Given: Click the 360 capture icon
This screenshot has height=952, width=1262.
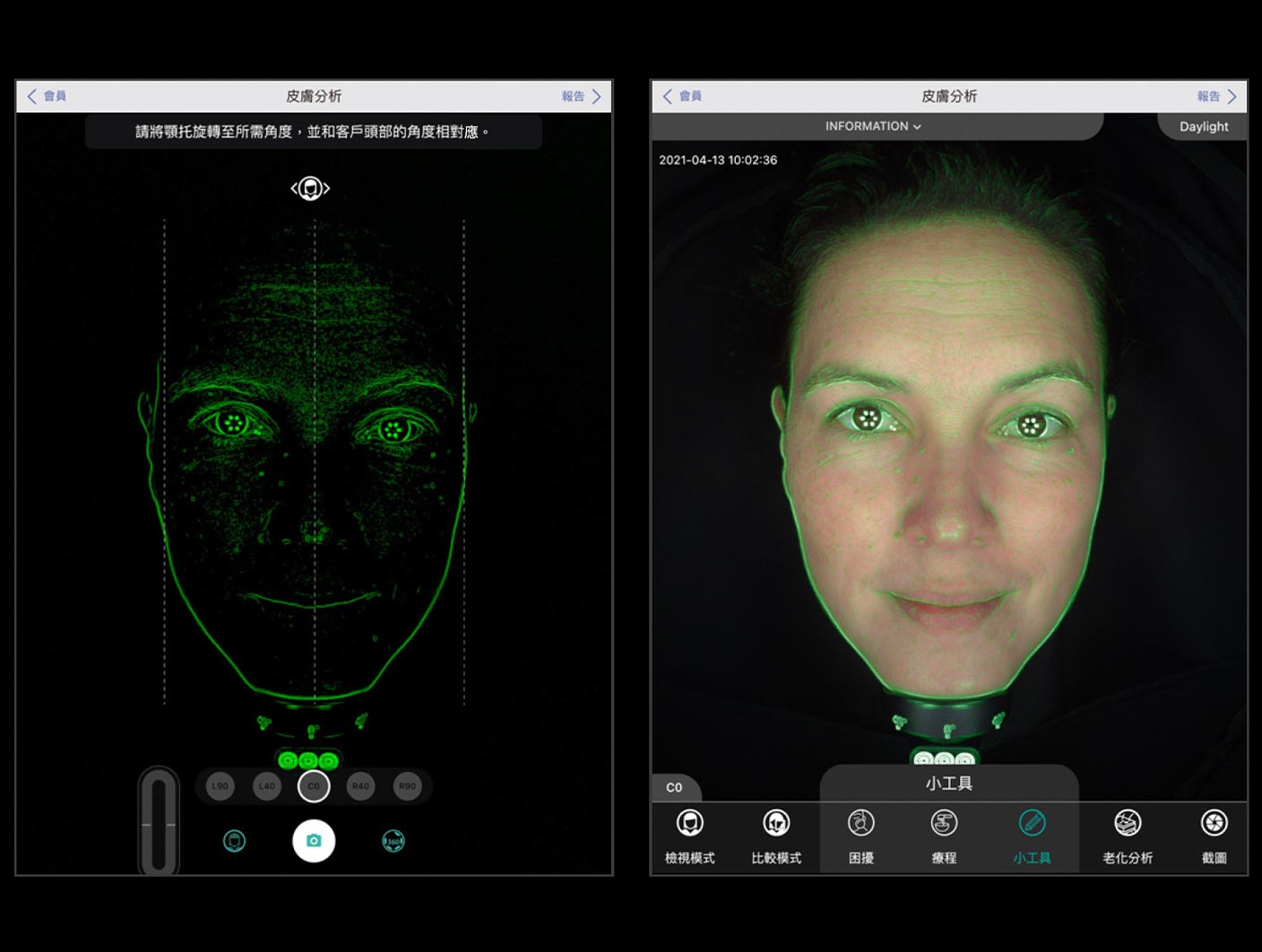Looking at the screenshot, I should 393,841.
